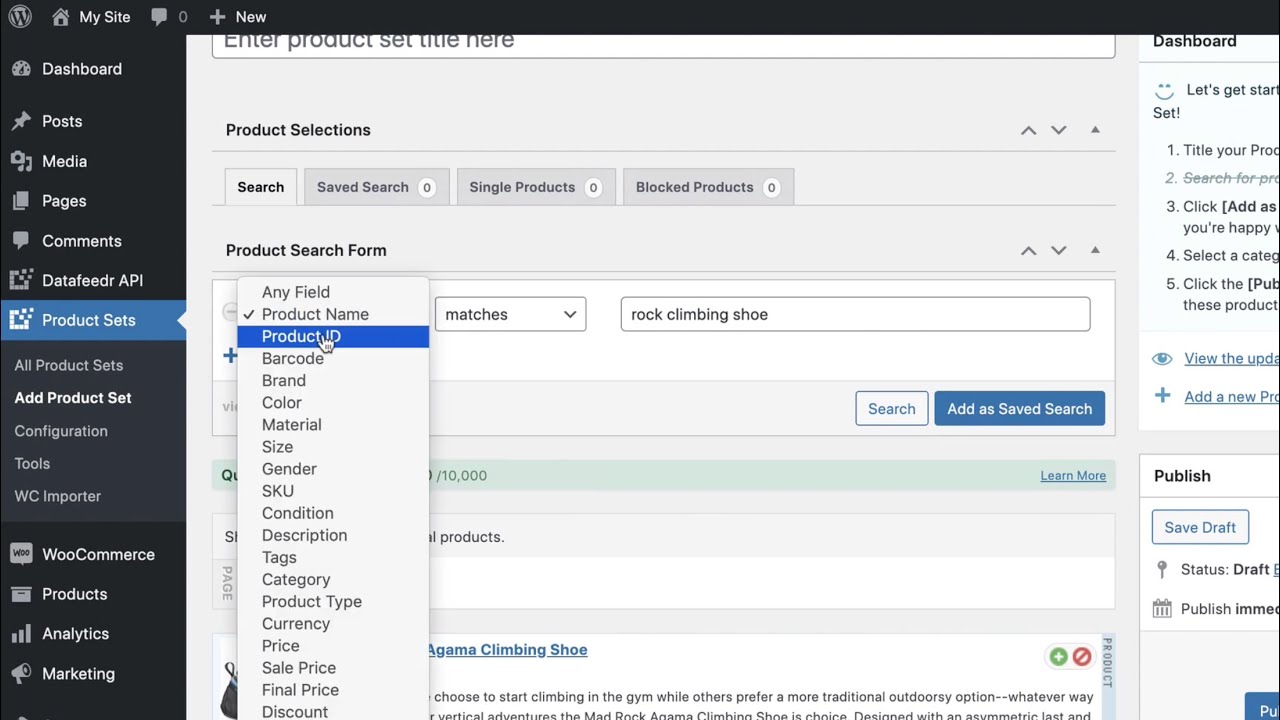Open comments bubble in admin bar

159,17
